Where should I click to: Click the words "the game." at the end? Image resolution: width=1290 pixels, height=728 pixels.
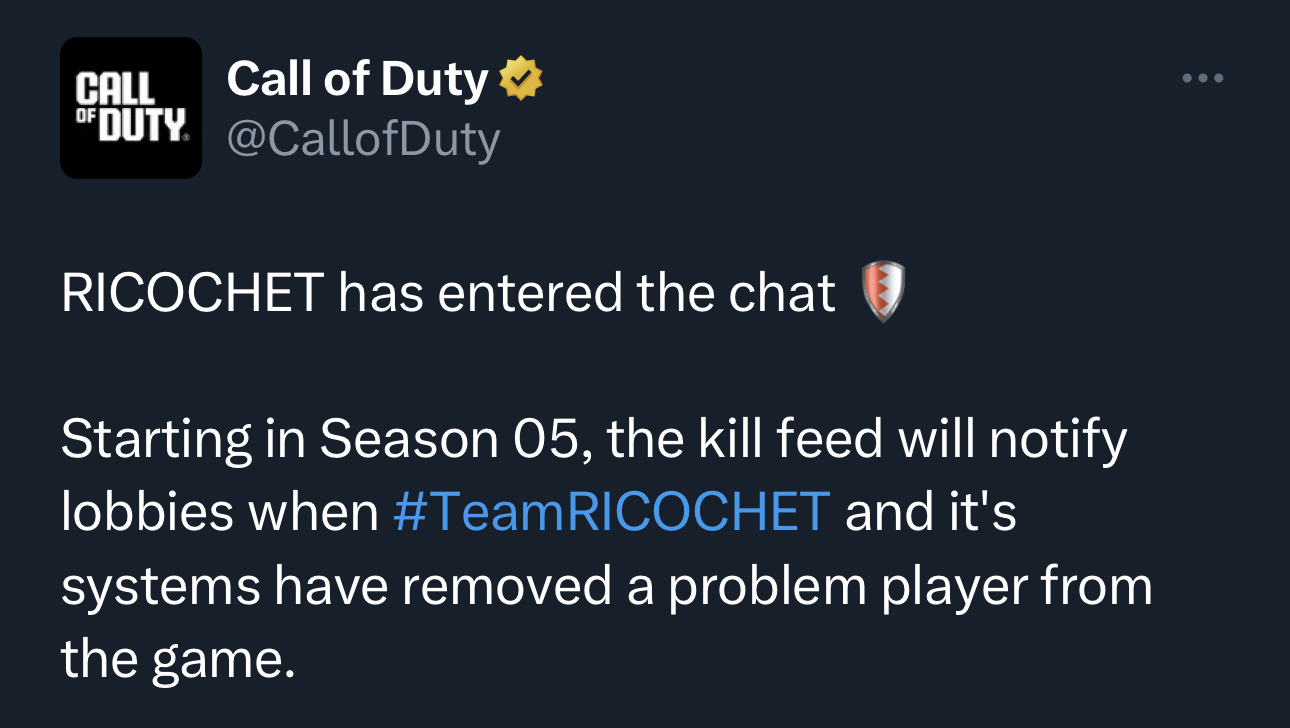coord(179,660)
